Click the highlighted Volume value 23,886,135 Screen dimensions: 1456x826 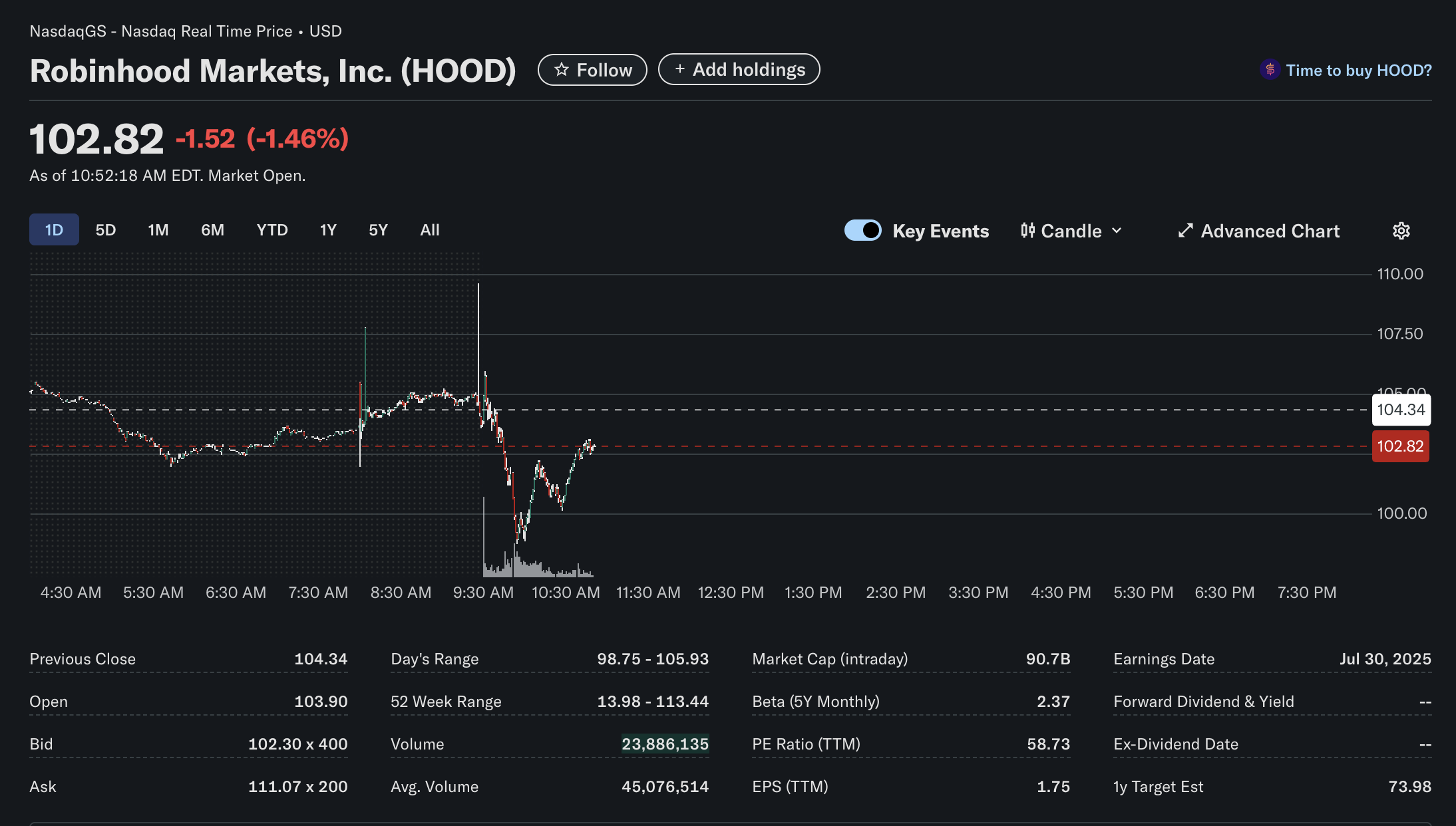[665, 744]
